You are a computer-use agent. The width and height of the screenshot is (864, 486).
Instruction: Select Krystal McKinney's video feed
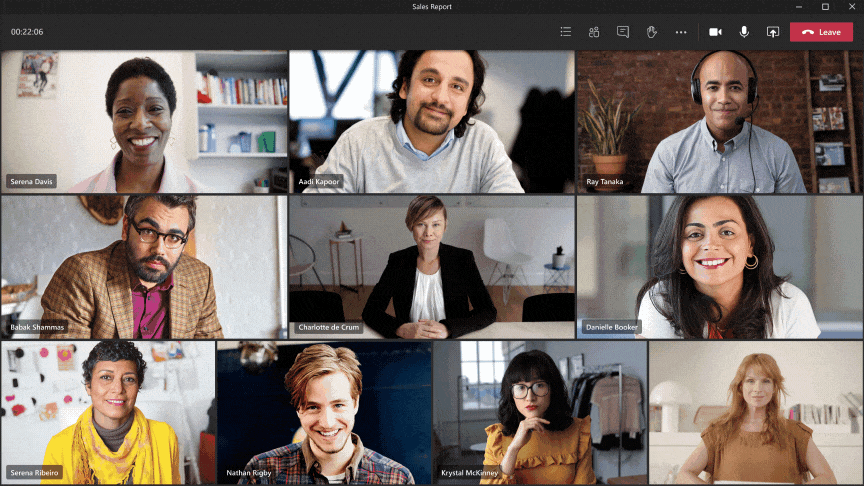539,412
